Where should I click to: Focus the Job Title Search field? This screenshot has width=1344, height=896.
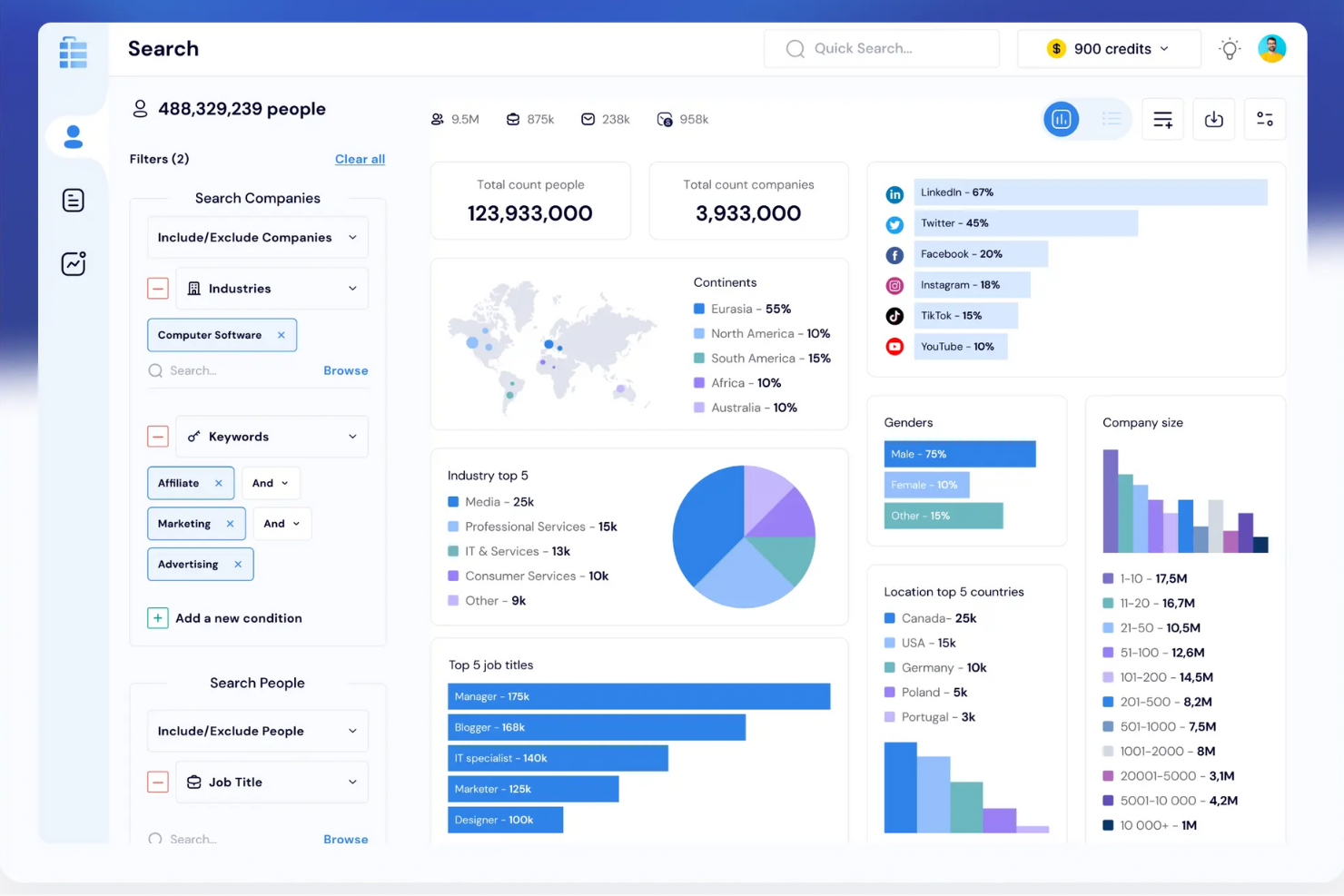pyautogui.click(x=231, y=839)
